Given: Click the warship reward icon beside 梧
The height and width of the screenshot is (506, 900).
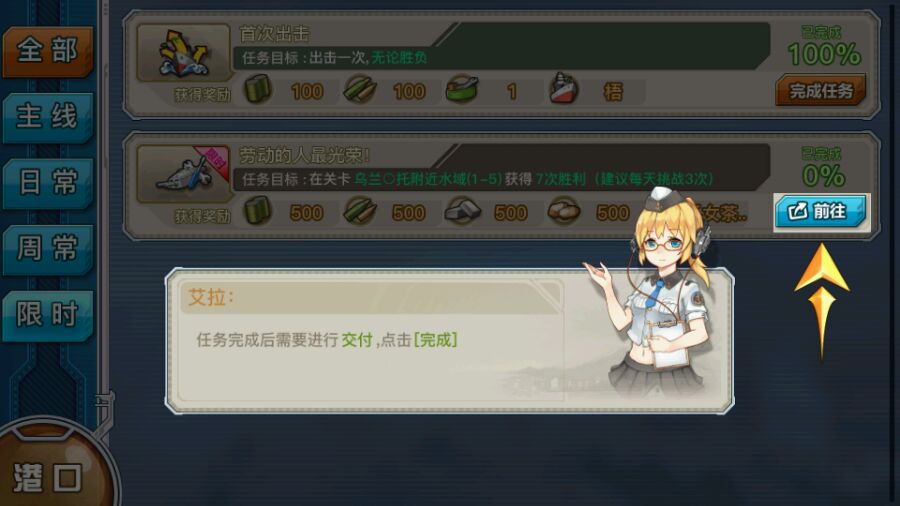Looking at the screenshot, I should (564, 89).
